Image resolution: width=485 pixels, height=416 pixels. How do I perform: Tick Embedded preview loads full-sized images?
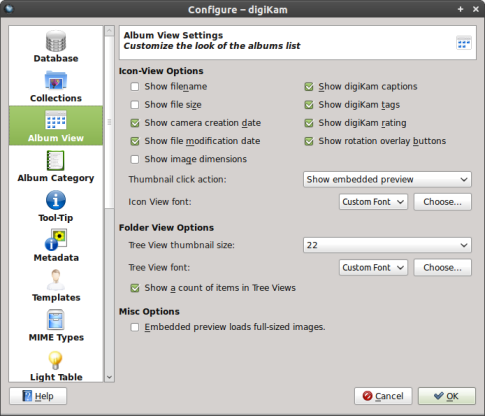[135, 327]
